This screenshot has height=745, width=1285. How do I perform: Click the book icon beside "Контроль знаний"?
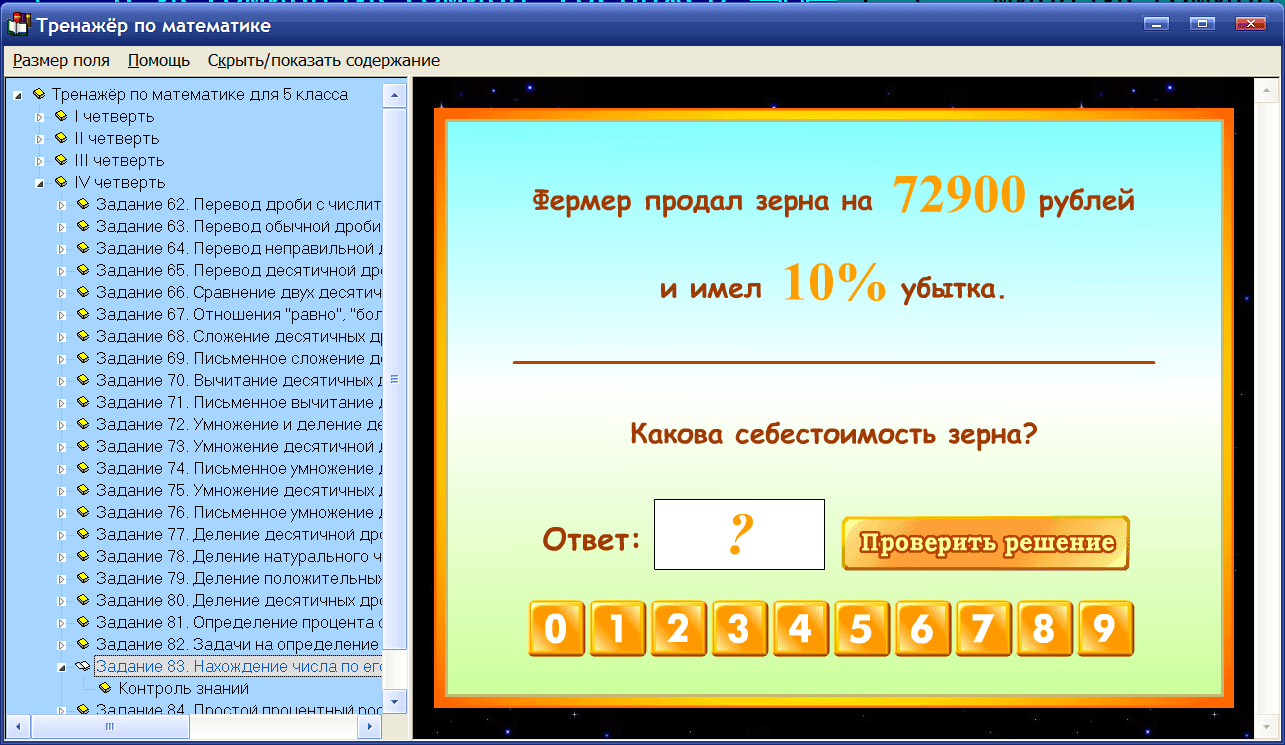coord(105,687)
